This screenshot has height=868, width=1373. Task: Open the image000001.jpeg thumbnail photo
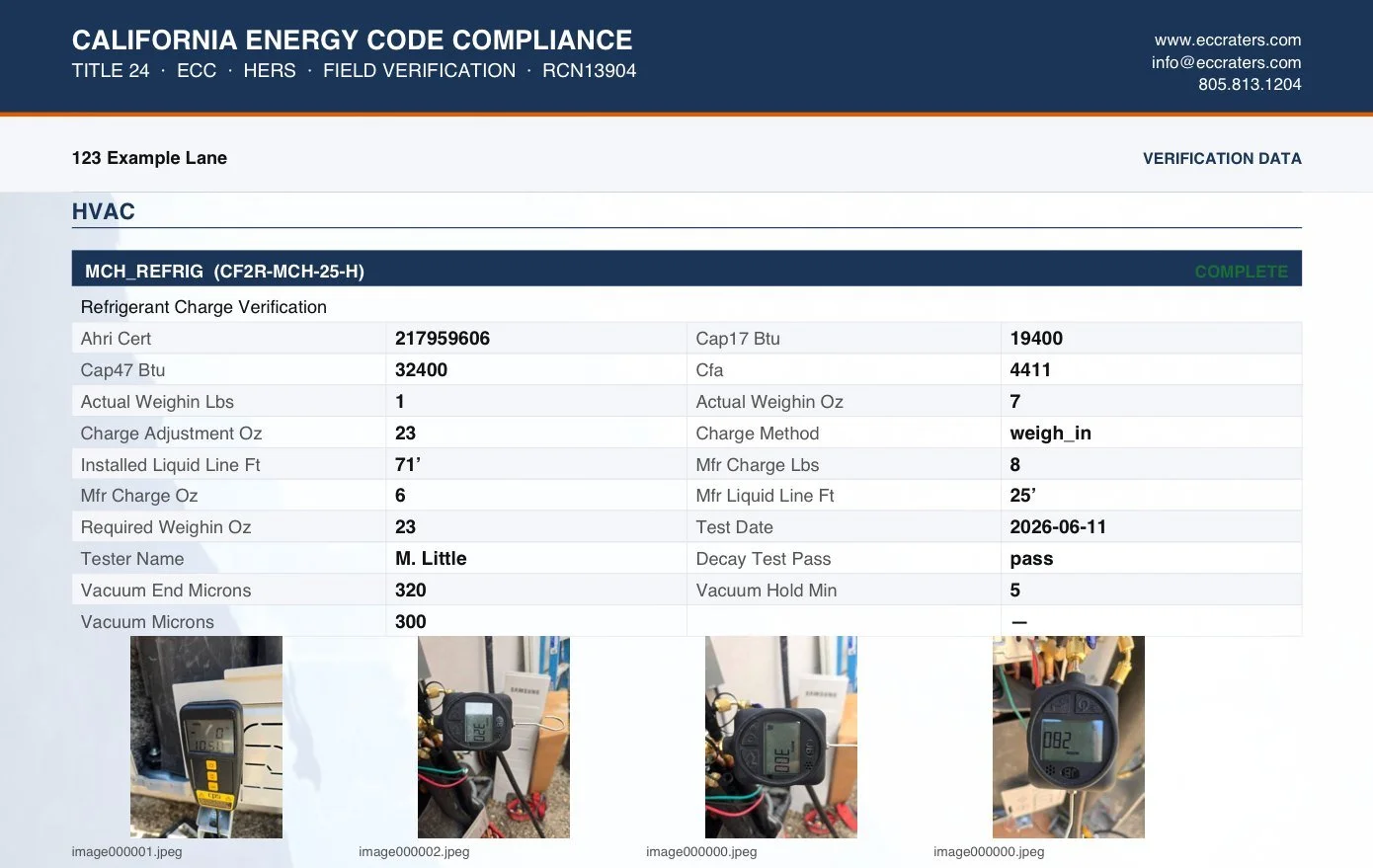coord(206,737)
